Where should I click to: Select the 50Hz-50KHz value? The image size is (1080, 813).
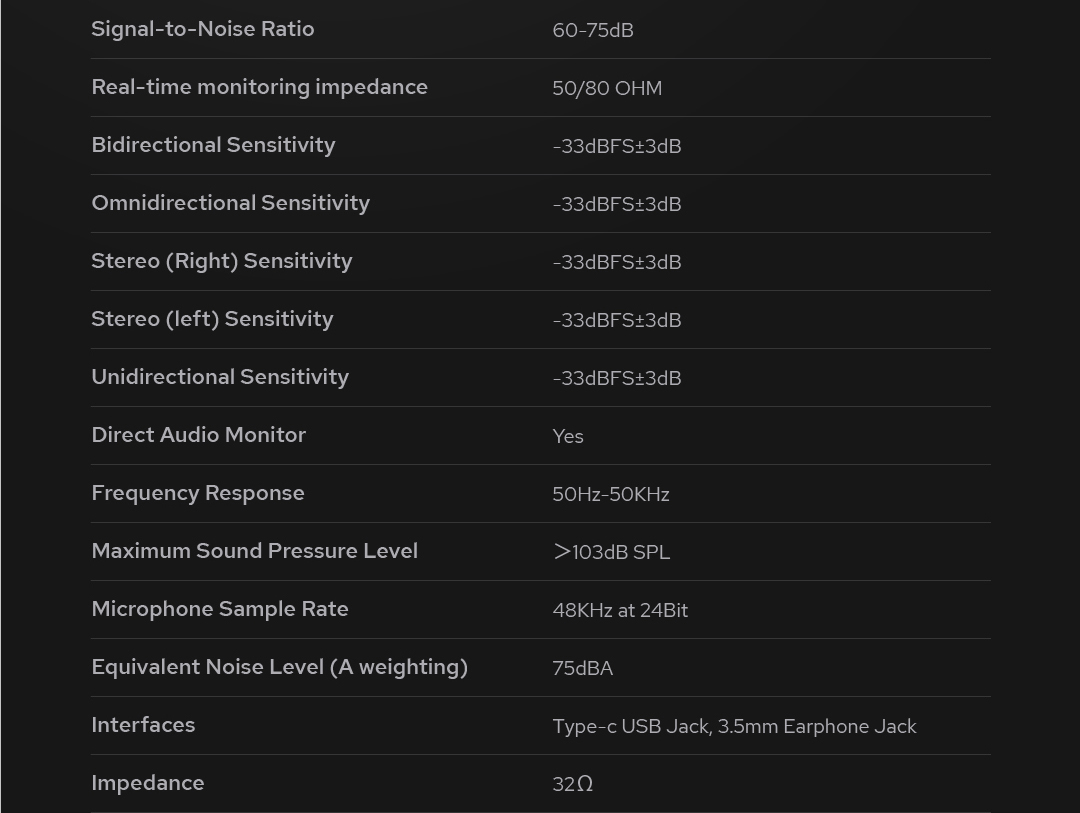610,494
